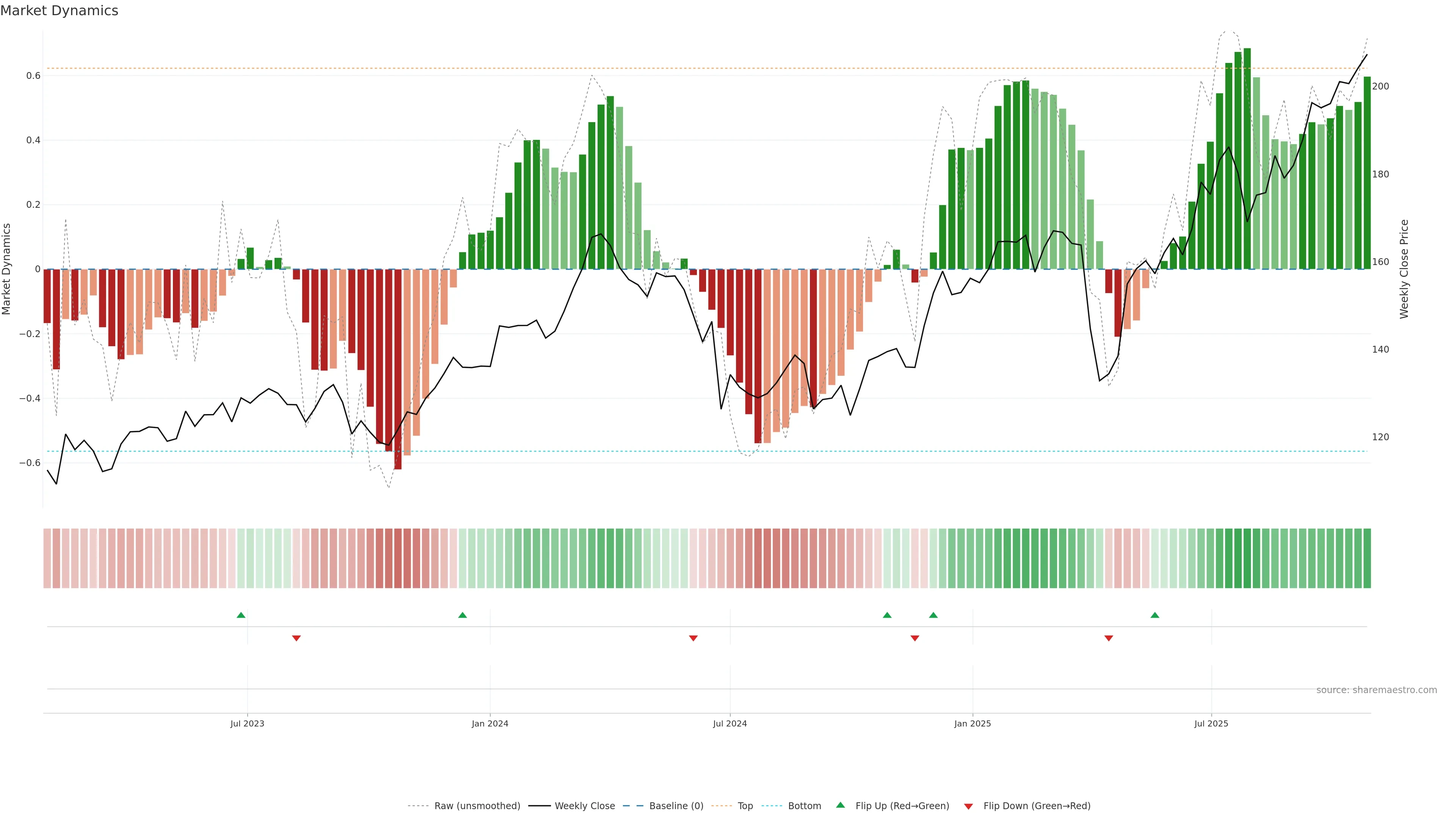
Task: Click the Flip Up green triangle legend icon
Action: (841, 805)
